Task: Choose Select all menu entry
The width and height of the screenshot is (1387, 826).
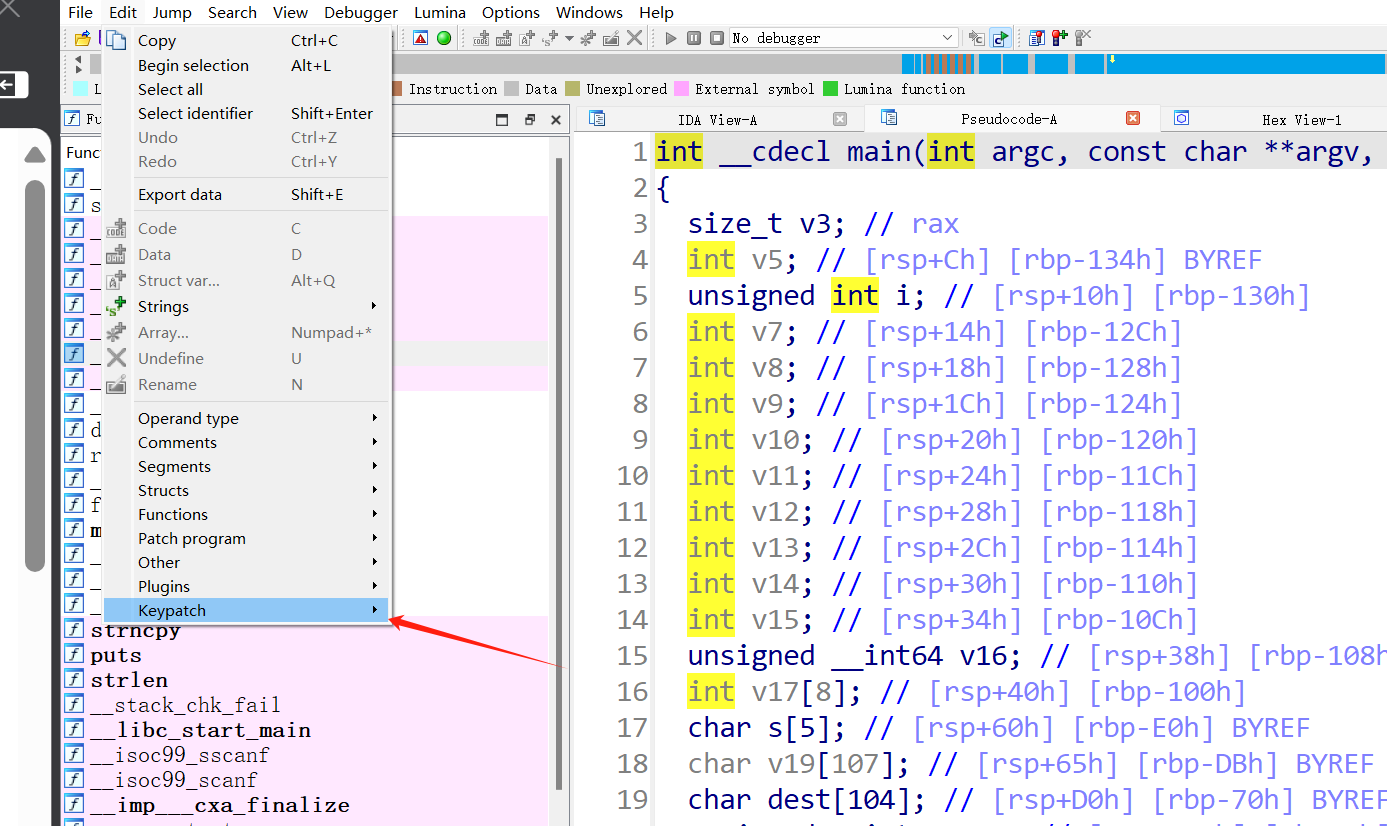Action: click(x=248, y=89)
